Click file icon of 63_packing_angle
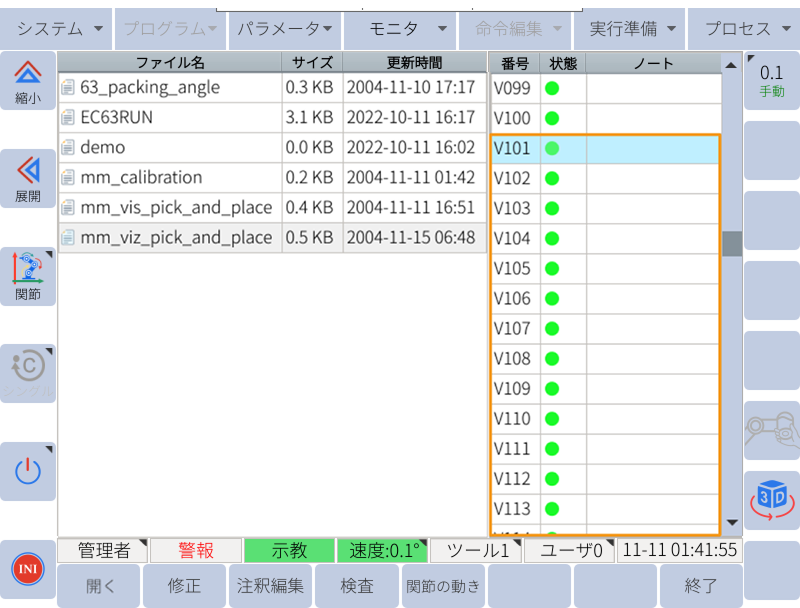This screenshot has height=608, width=800. [68, 88]
